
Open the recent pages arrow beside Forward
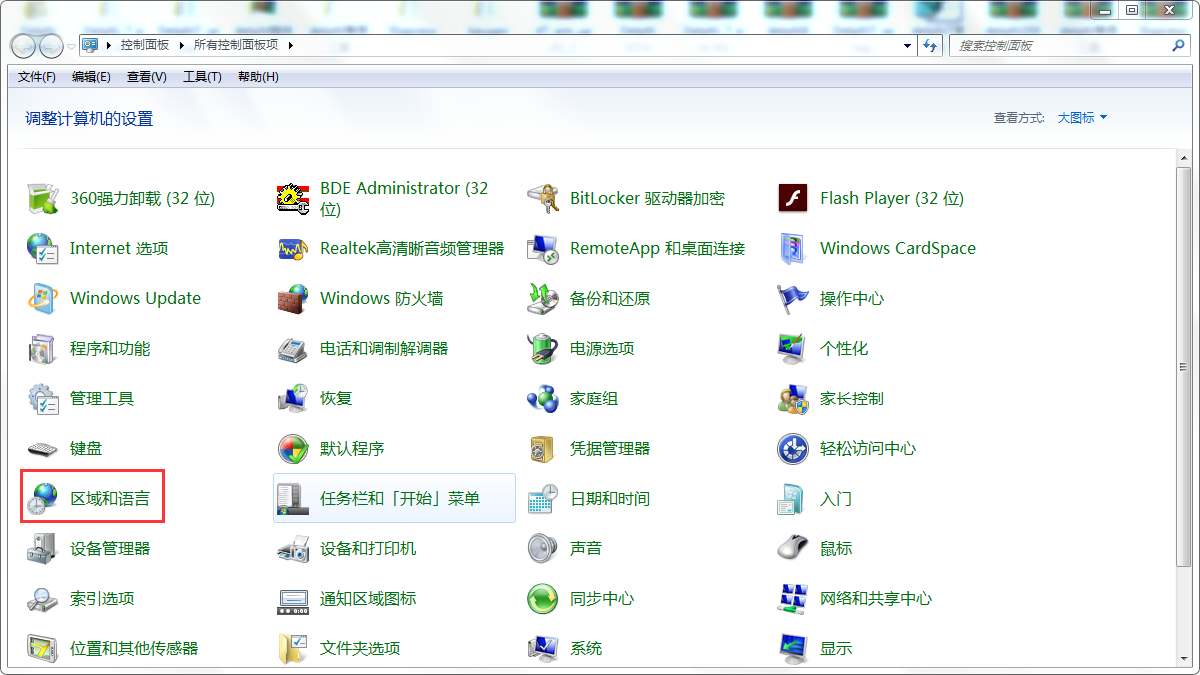pos(71,46)
